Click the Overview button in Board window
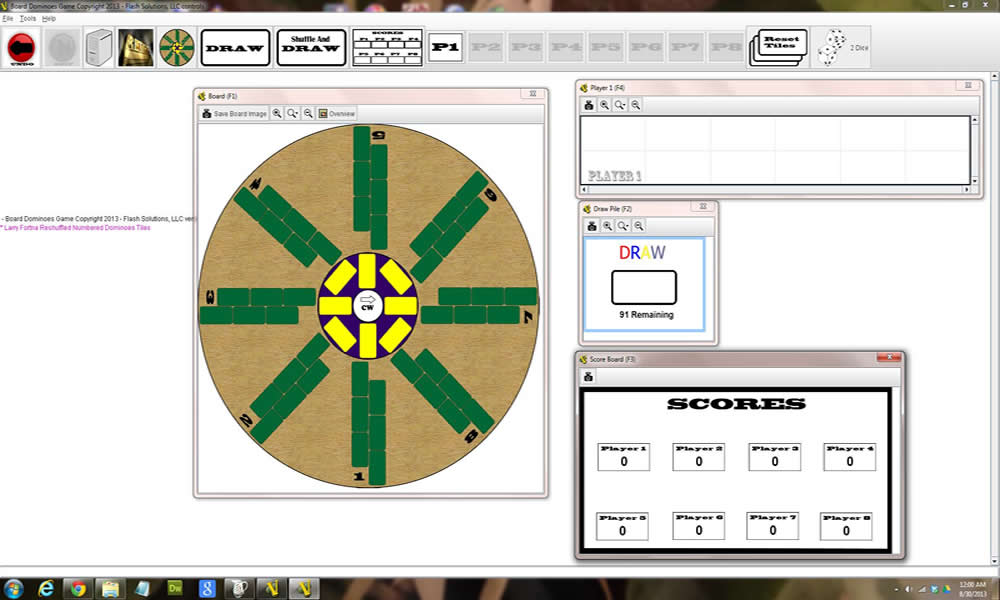The width and height of the screenshot is (1000, 600). click(337, 114)
